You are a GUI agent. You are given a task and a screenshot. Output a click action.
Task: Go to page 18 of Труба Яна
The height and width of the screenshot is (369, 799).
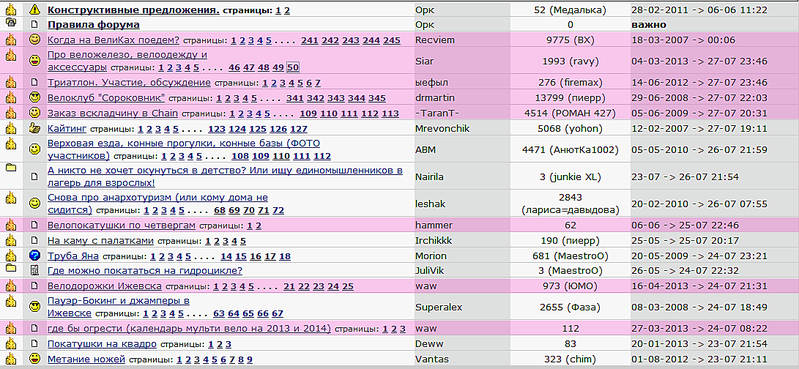(x=285, y=256)
